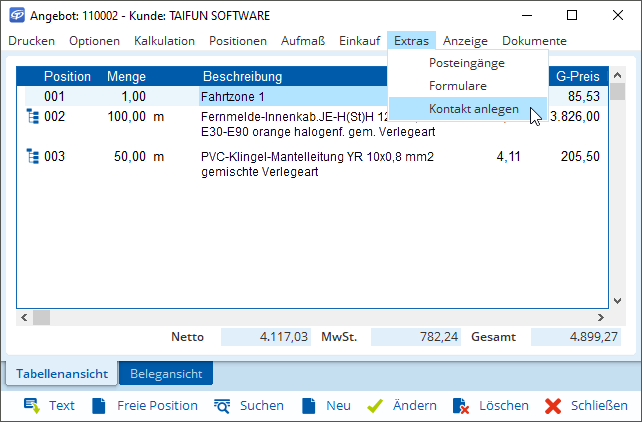Click the Suchen search icon

click(x=222, y=405)
